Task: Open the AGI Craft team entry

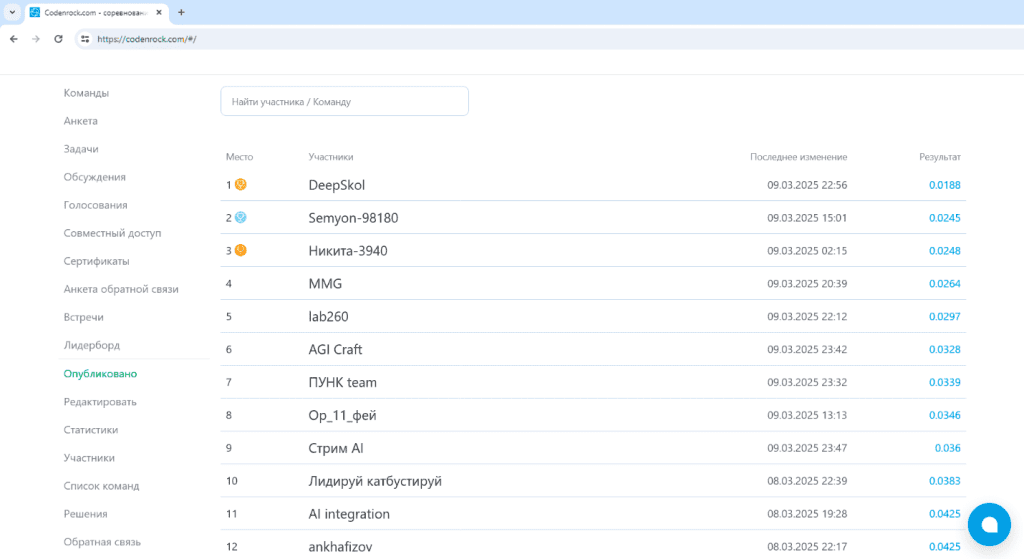Action: [x=335, y=349]
